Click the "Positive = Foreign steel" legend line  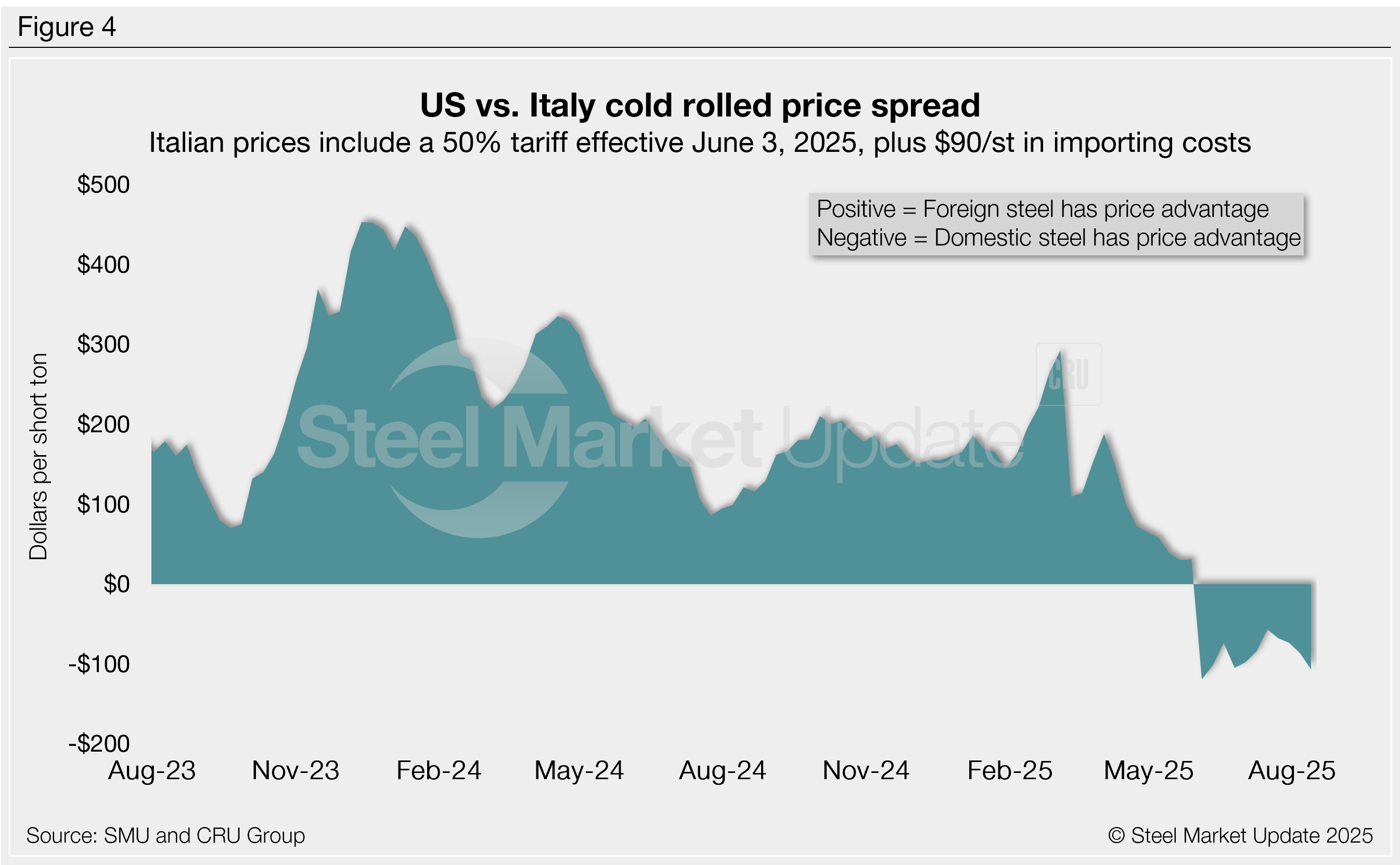point(1042,210)
